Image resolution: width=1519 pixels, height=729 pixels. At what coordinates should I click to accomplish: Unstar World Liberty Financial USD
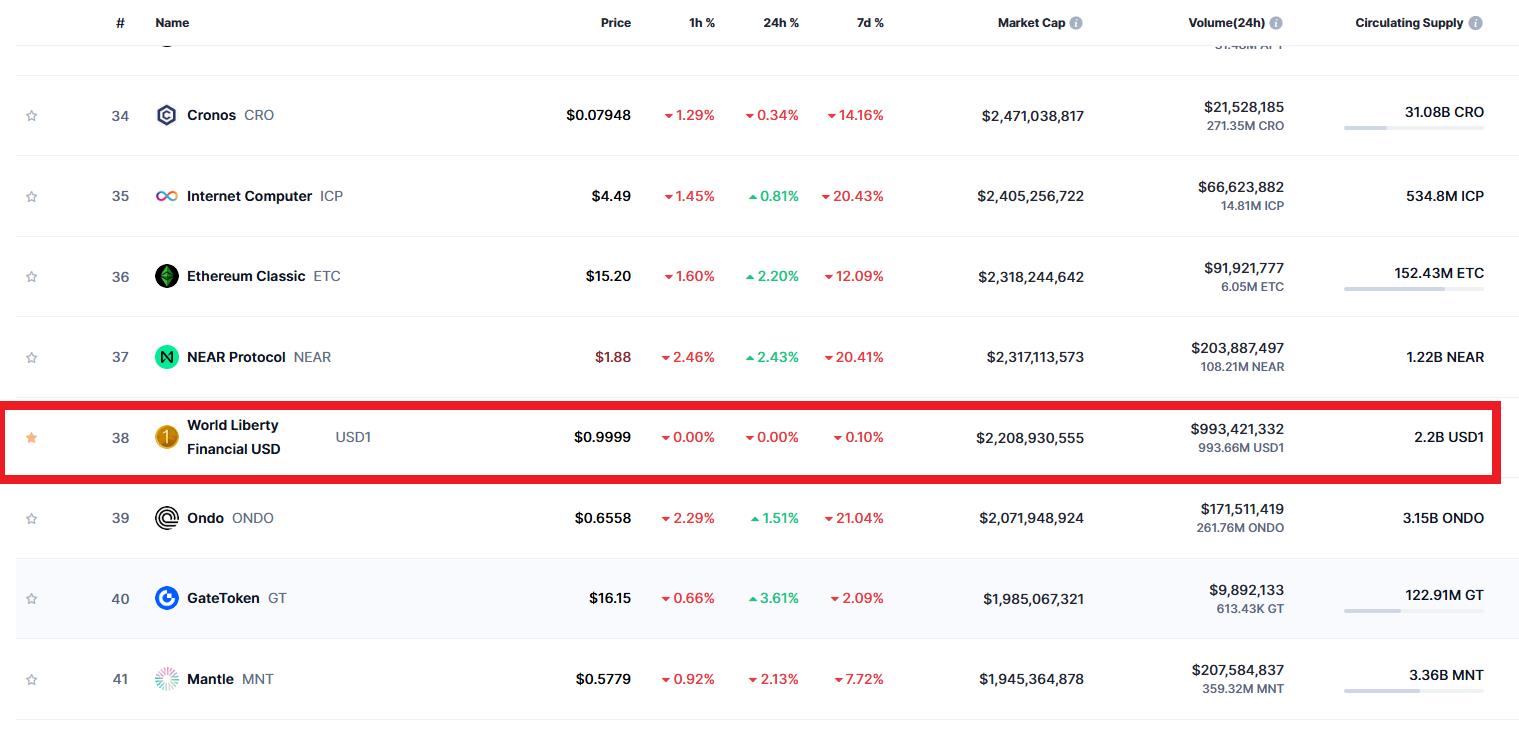click(x=31, y=438)
